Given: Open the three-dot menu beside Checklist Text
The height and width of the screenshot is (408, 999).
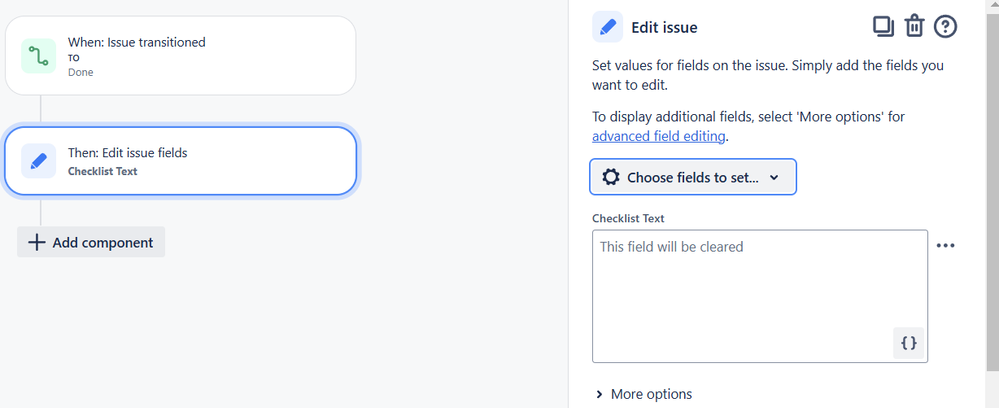Looking at the screenshot, I should click(x=945, y=246).
